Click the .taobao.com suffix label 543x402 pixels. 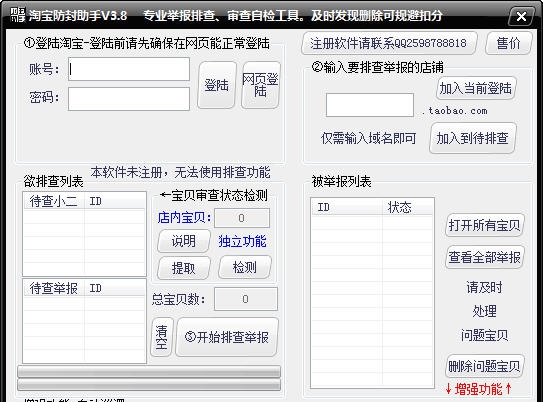click(x=455, y=111)
